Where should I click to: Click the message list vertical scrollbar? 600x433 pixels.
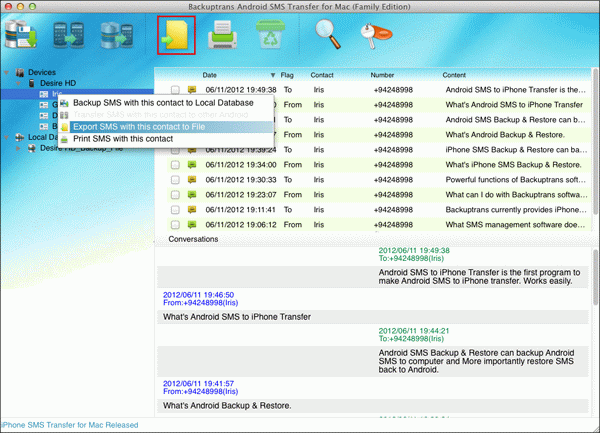coord(595,142)
